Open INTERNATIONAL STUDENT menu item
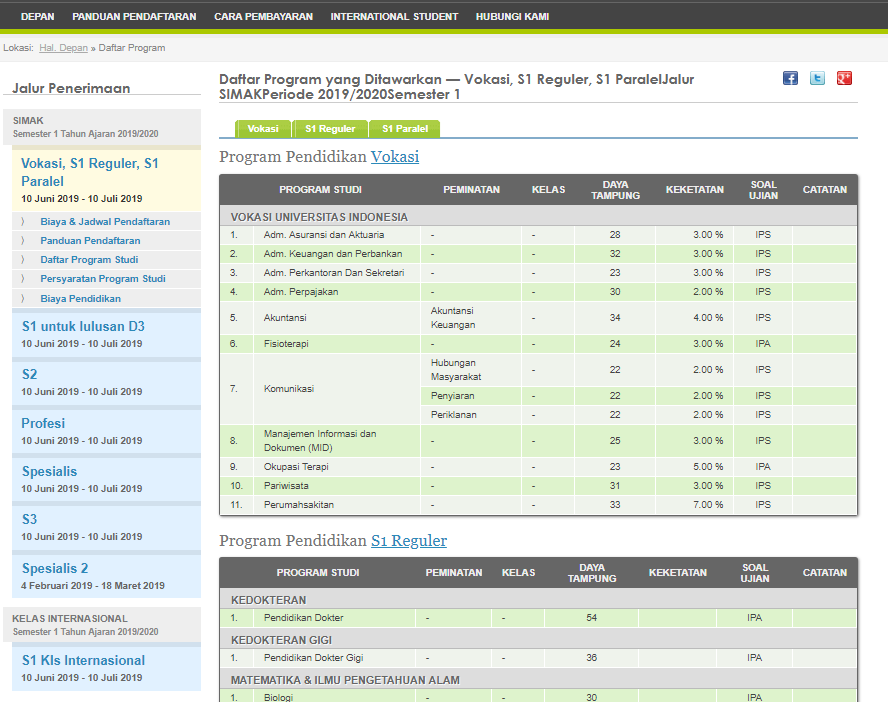 point(394,16)
